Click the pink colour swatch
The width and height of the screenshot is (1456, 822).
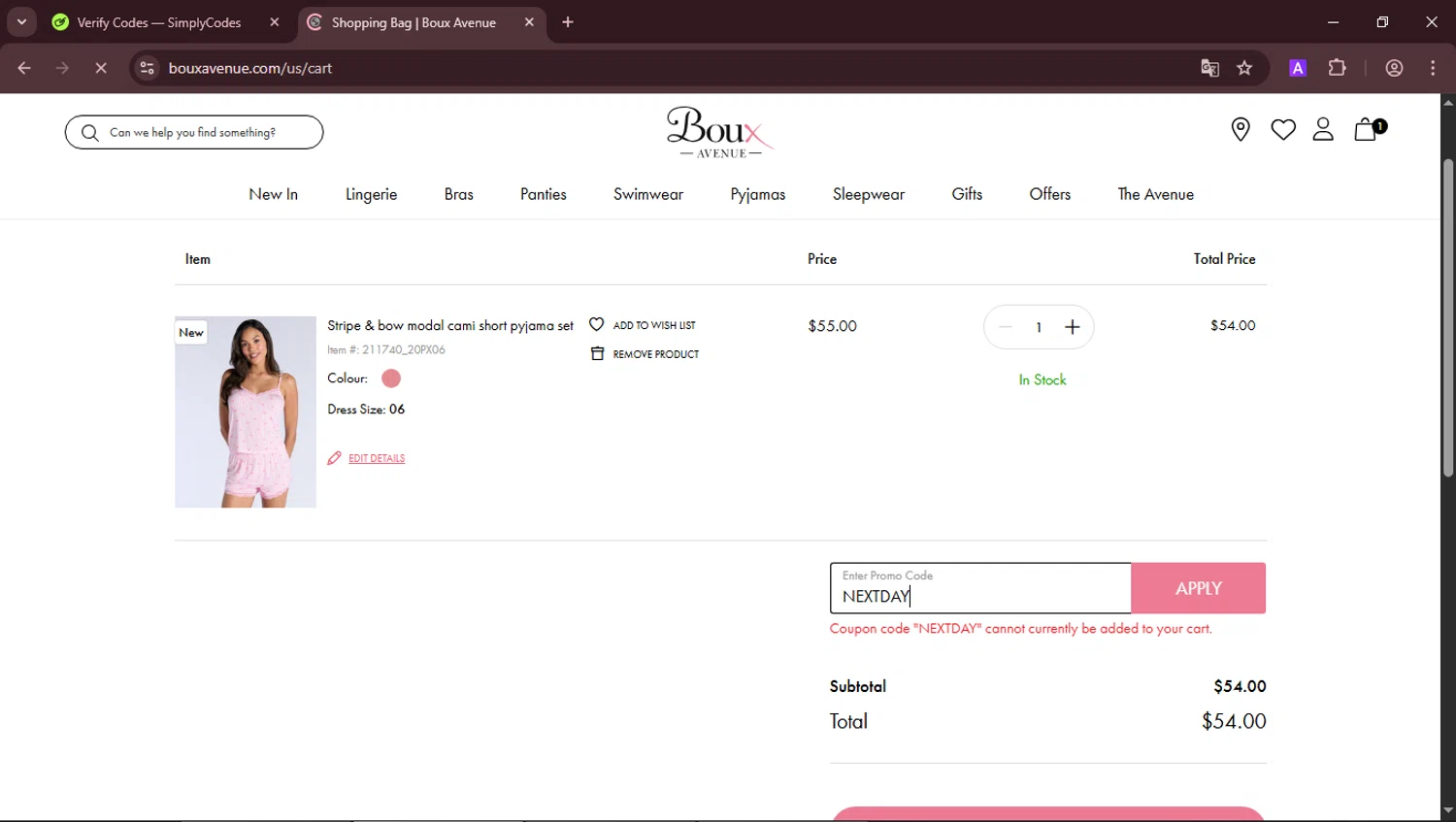point(391,378)
